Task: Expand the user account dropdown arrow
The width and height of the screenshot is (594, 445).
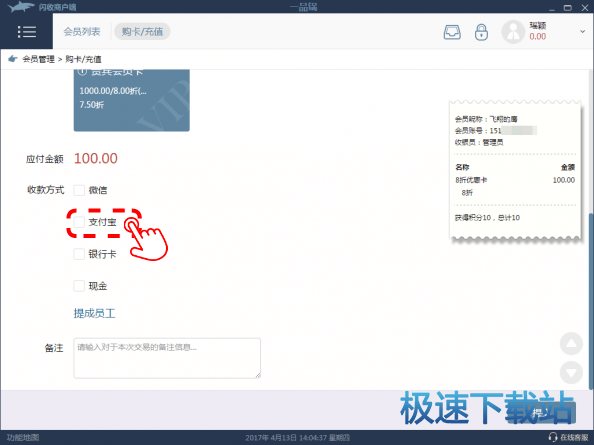Action: [x=582, y=31]
